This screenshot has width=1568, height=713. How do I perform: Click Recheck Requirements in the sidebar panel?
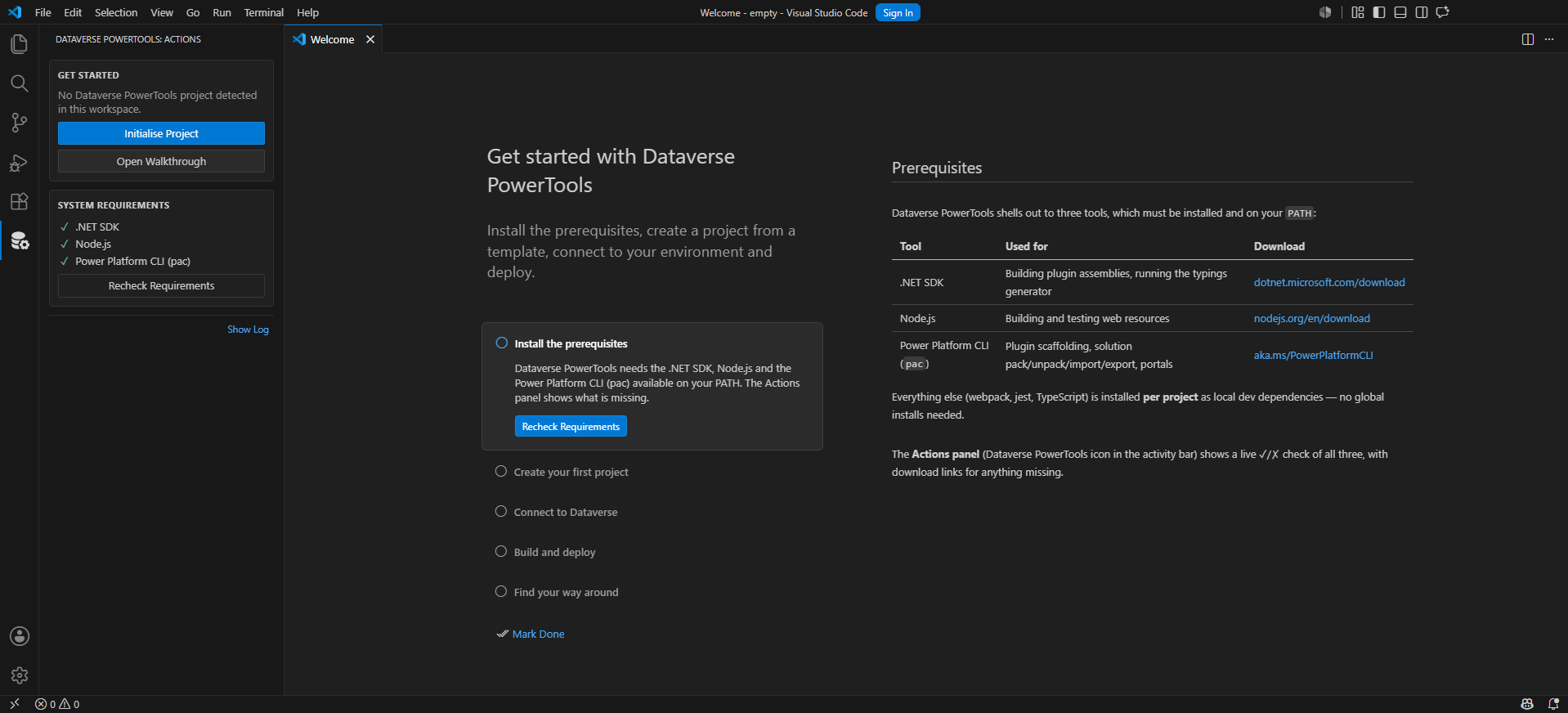point(161,285)
